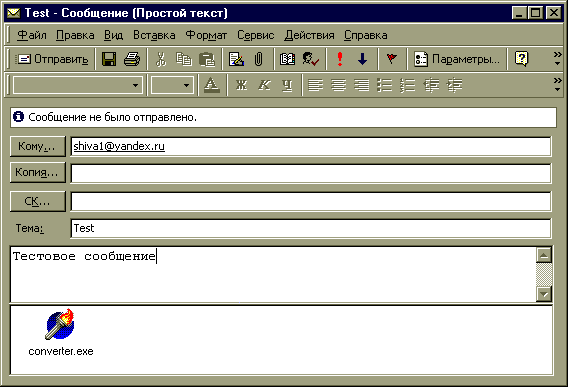Open the Вставка menu
Image resolution: width=568 pixels, height=387 pixels.
tap(154, 35)
